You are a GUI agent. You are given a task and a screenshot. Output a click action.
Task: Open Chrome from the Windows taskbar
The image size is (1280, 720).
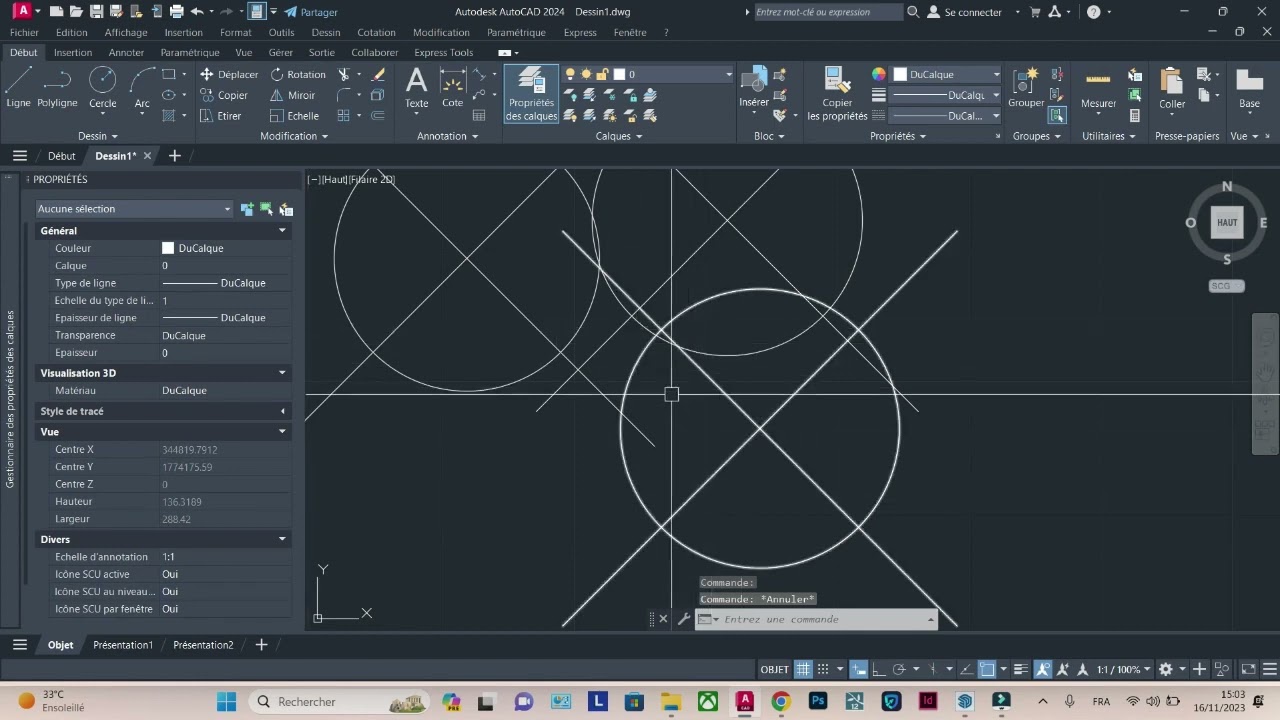781,701
